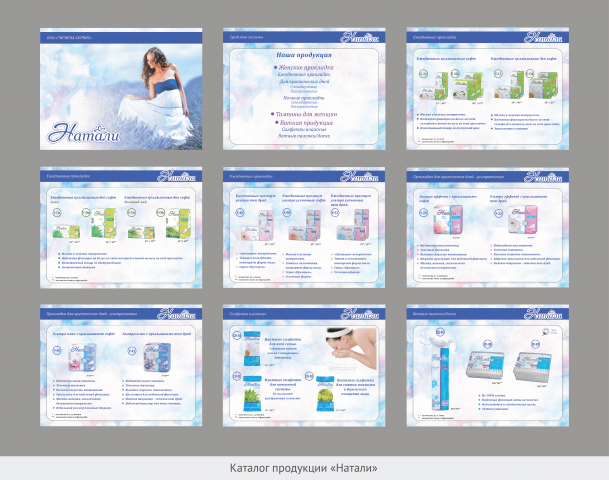Open the middle-right slide with two pink packs
Viewport: 609px width, 480px height.
[x=487, y=228]
